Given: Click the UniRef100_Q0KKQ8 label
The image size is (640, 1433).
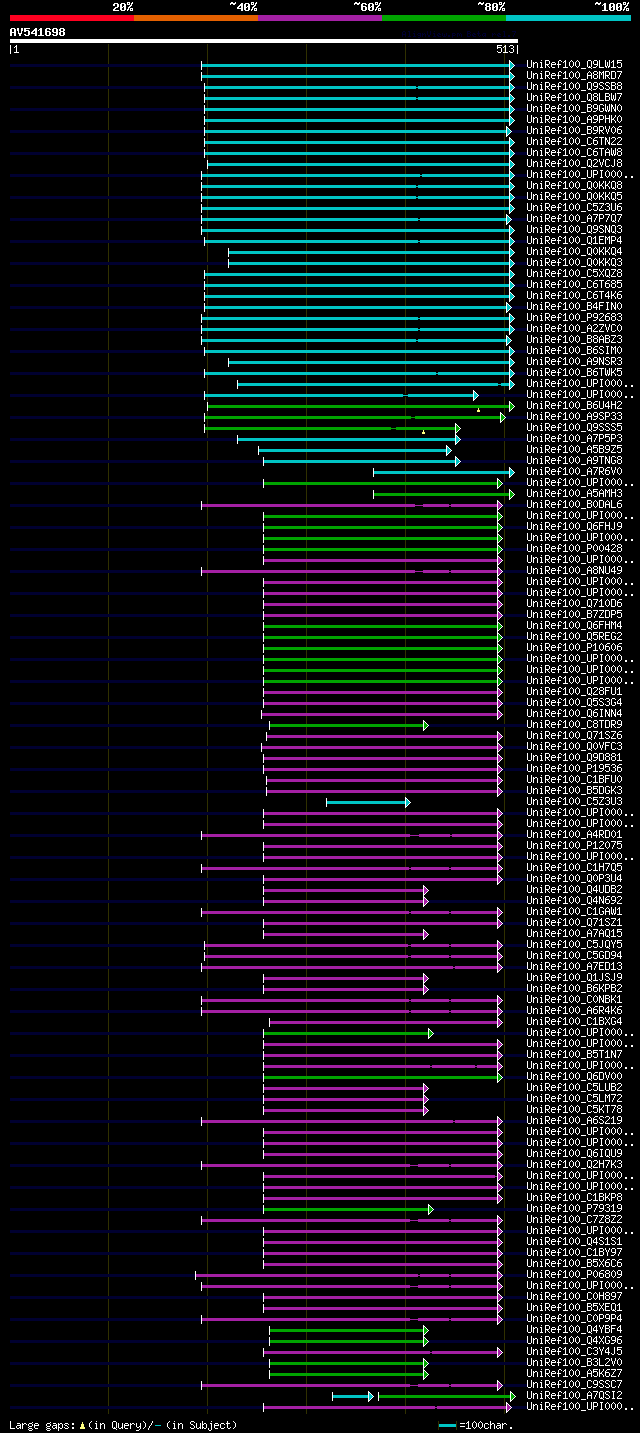Looking at the screenshot, I should click(574, 185).
